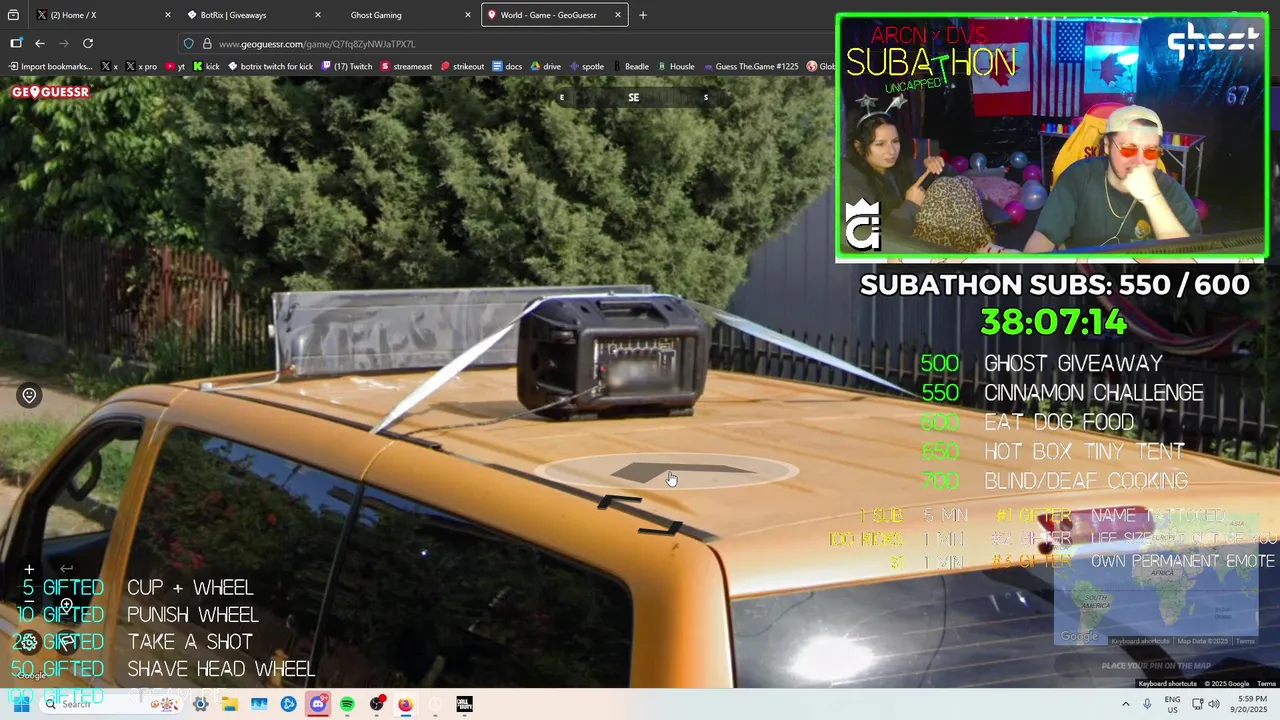
Task: Open the Windows Start menu
Action: (21, 704)
